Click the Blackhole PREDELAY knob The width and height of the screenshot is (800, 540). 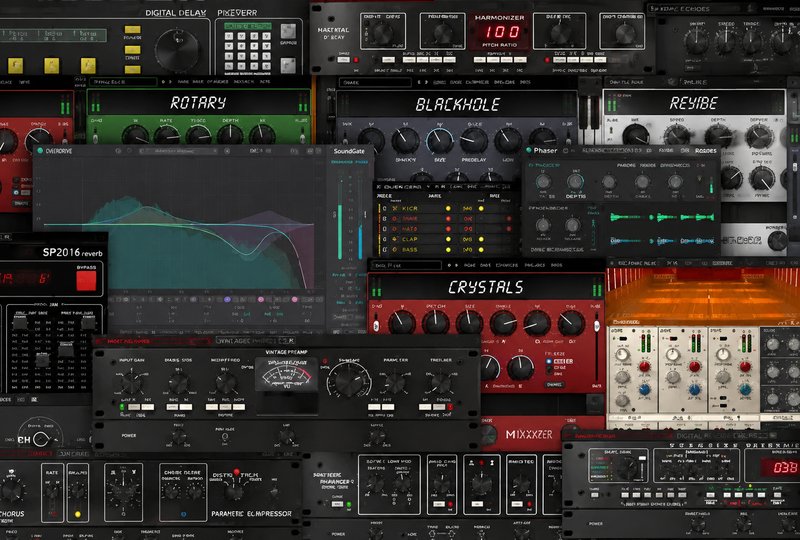click(x=474, y=141)
